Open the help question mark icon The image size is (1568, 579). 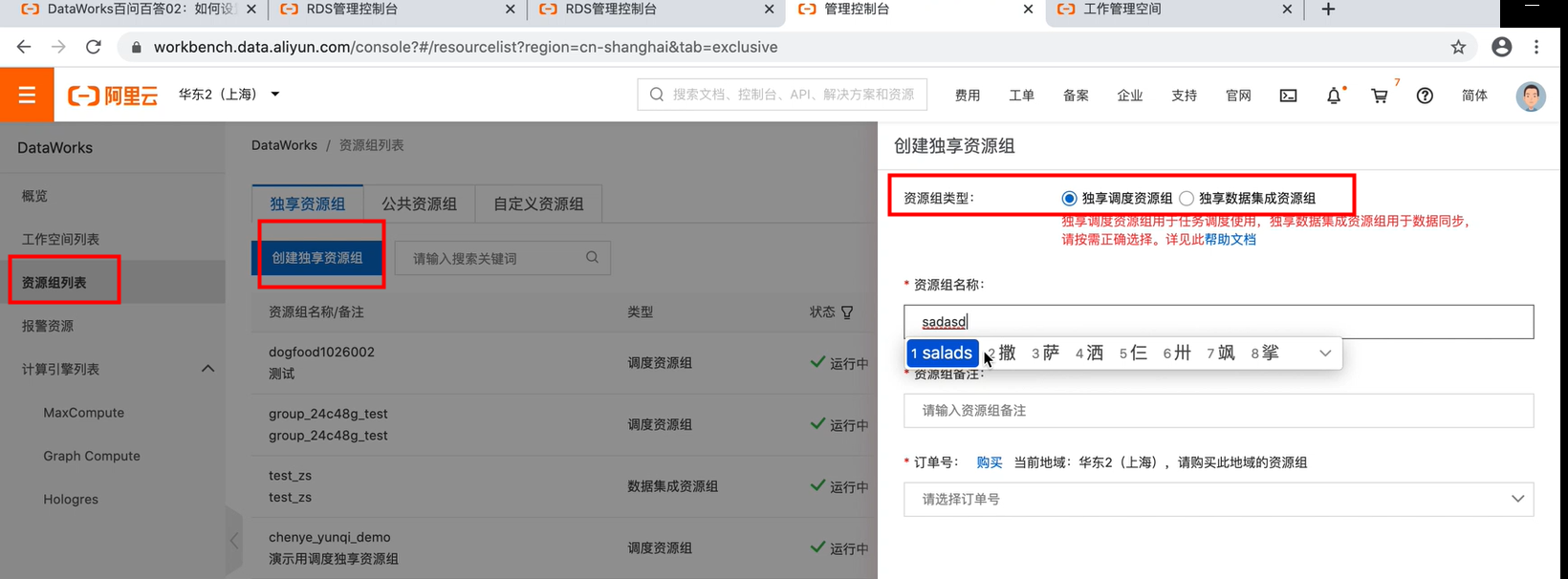point(1425,96)
